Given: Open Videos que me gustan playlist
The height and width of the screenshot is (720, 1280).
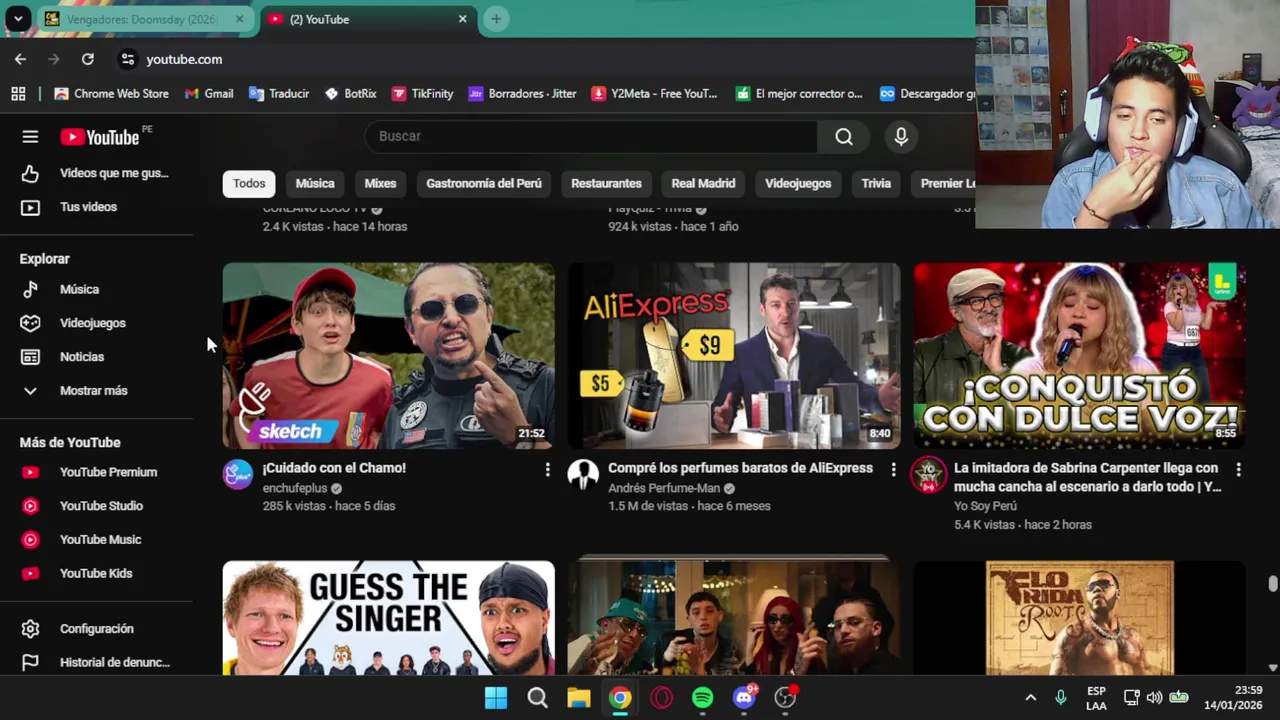Looking at the screenshot, I should pyautogui.click(x=114, y=173).
